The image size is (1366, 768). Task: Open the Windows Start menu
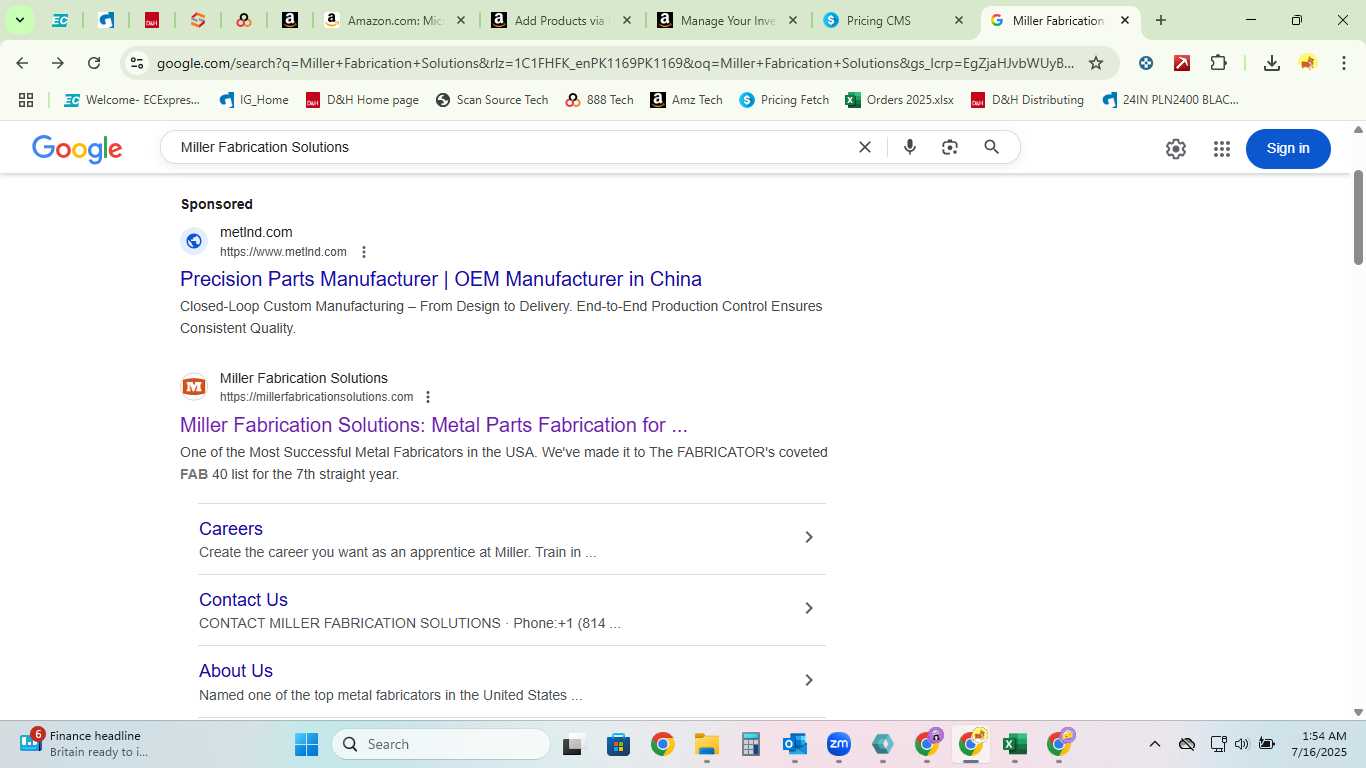(x=306, y=744)
